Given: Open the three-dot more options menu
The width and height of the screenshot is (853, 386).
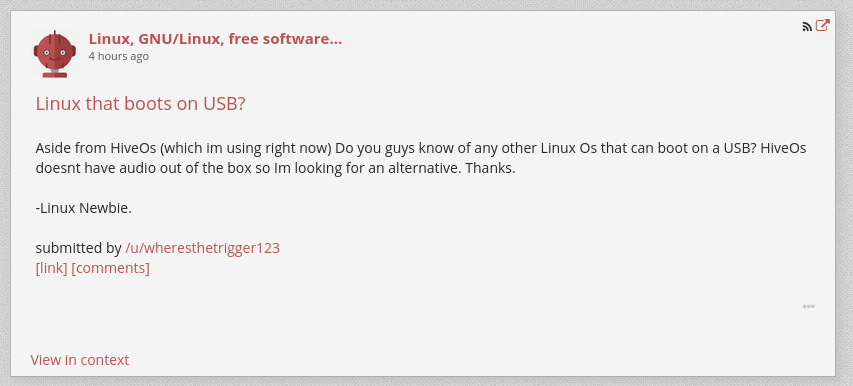Looking at the screenshot, I should click(808, 307).
